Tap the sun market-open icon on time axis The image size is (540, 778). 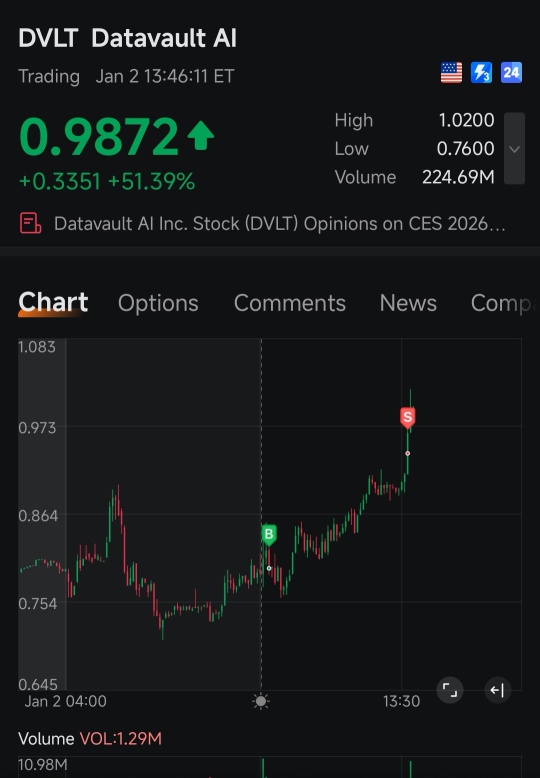(x=261, y=701)
